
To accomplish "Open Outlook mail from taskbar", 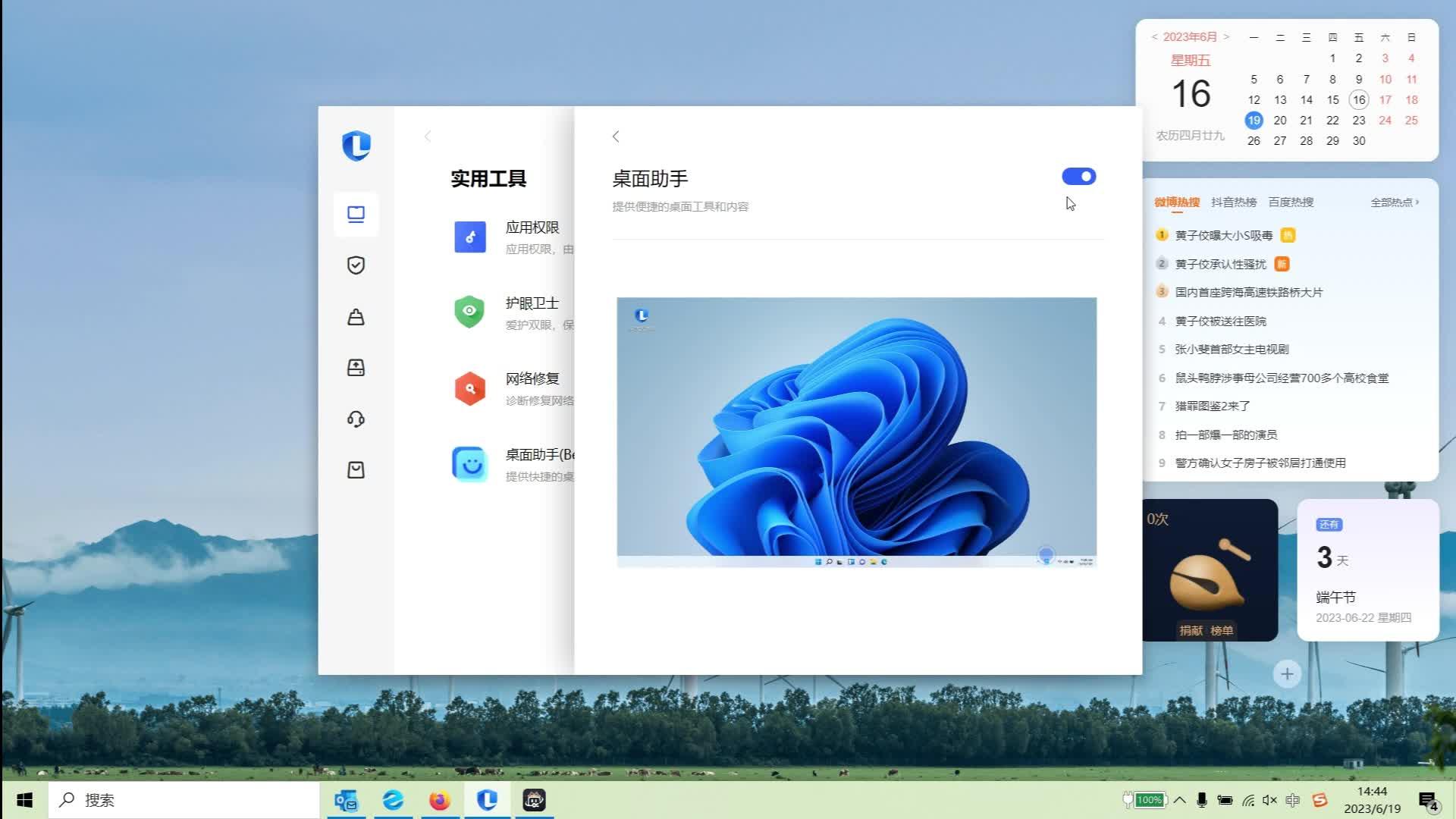I will pos(346,800).
